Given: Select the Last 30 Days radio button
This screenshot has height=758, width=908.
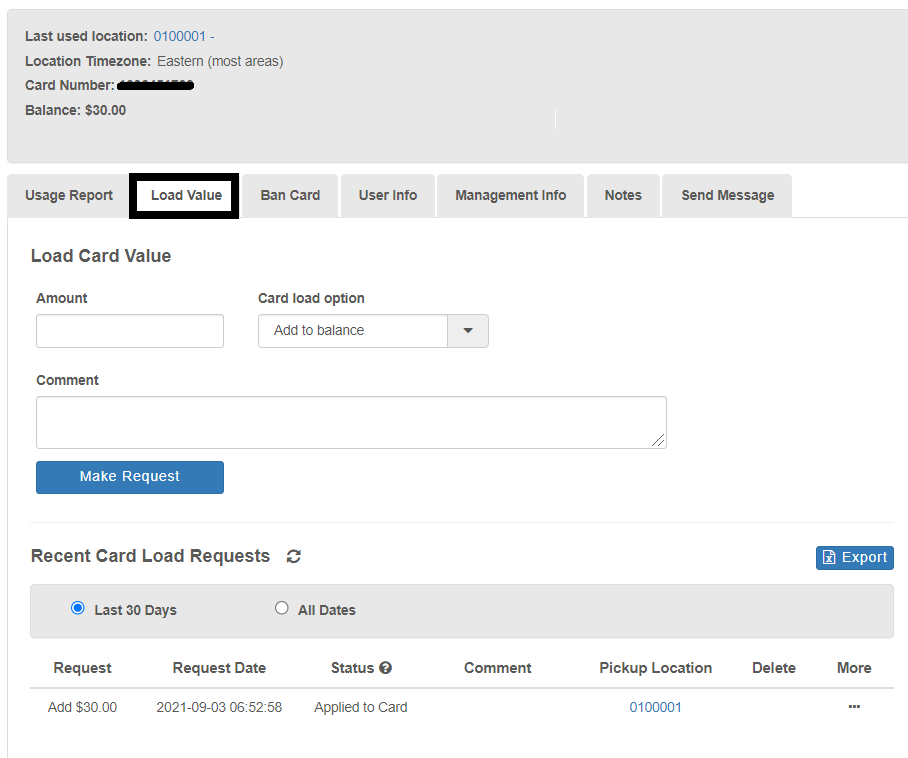Looking at the screenshot, I should click(78, 609).
